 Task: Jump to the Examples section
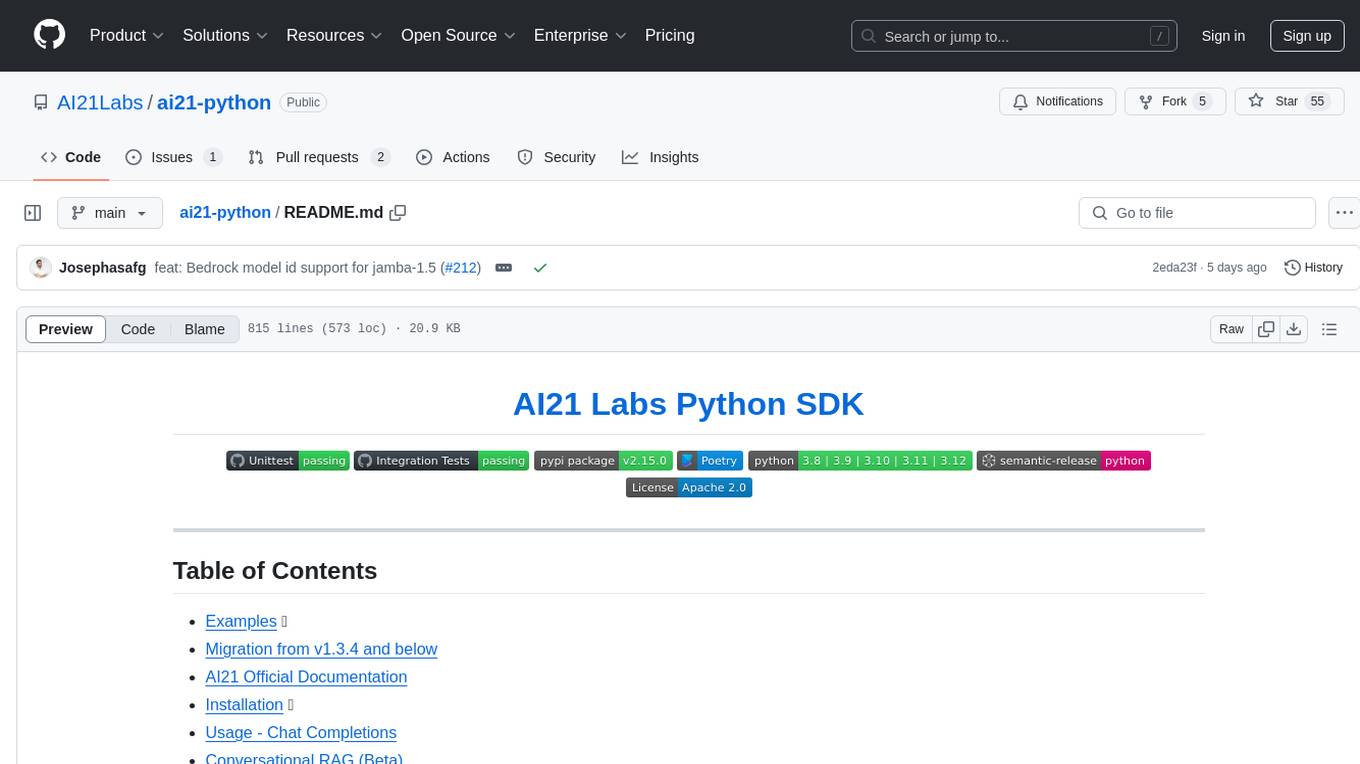click(241, 621)
